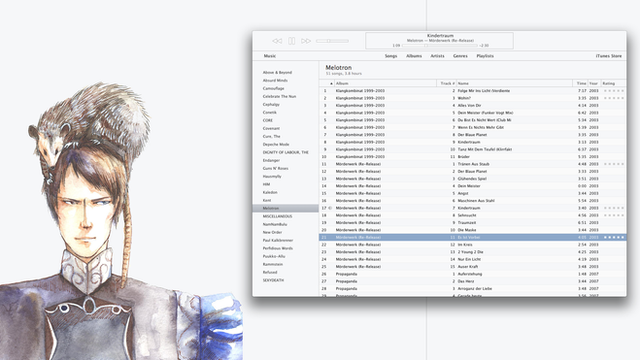Switch to the Songs tab
The height and width of the screenshot is (360, 640).
pyautogui.click(x=391, y=56)
